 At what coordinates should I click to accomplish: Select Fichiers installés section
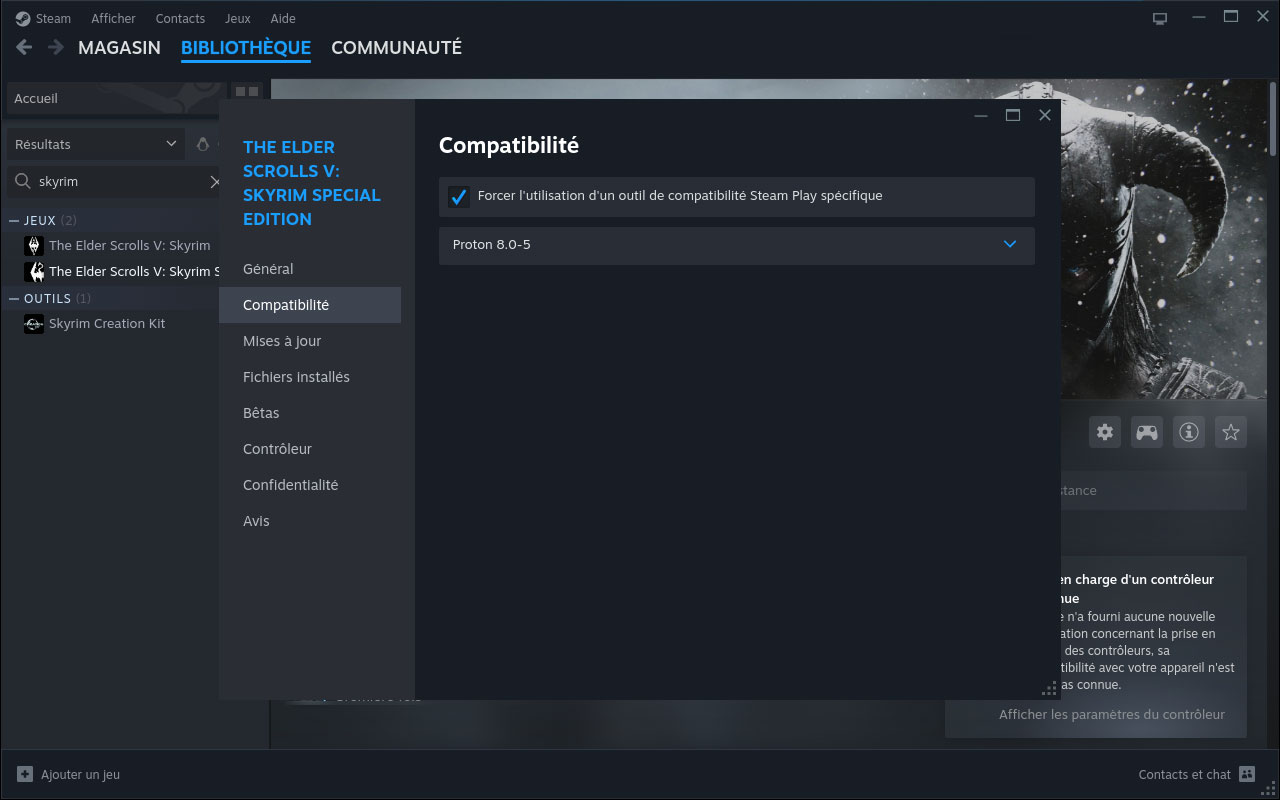(x=310, y=377)
